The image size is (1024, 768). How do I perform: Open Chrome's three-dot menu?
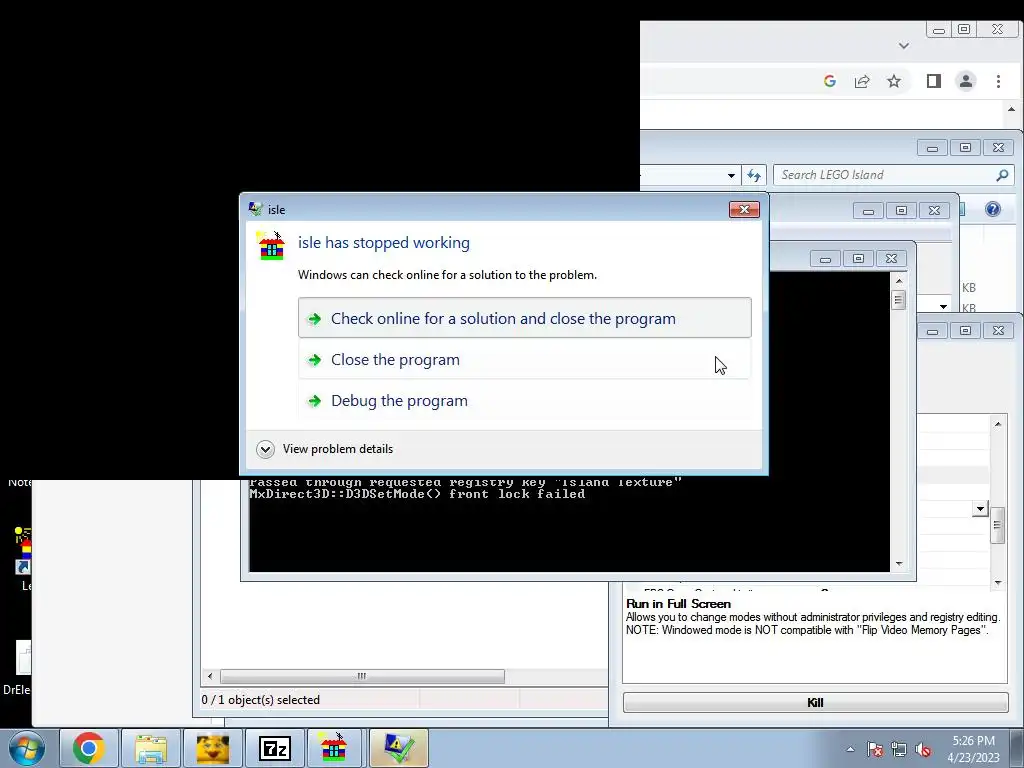tap(999, 81)
